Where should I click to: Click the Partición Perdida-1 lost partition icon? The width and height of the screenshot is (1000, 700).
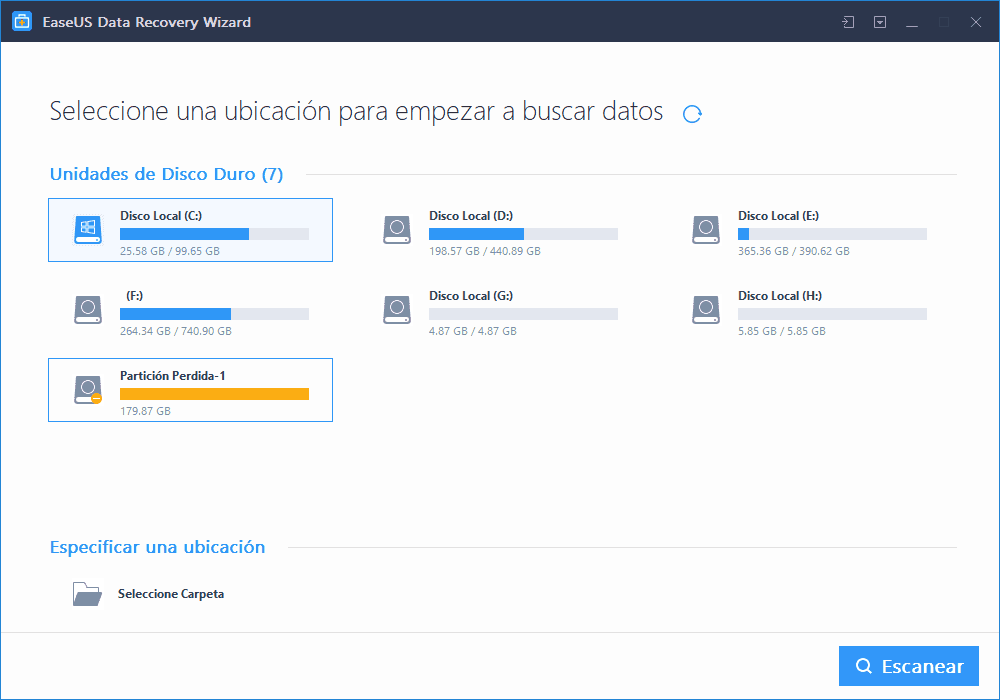(88, 390)
